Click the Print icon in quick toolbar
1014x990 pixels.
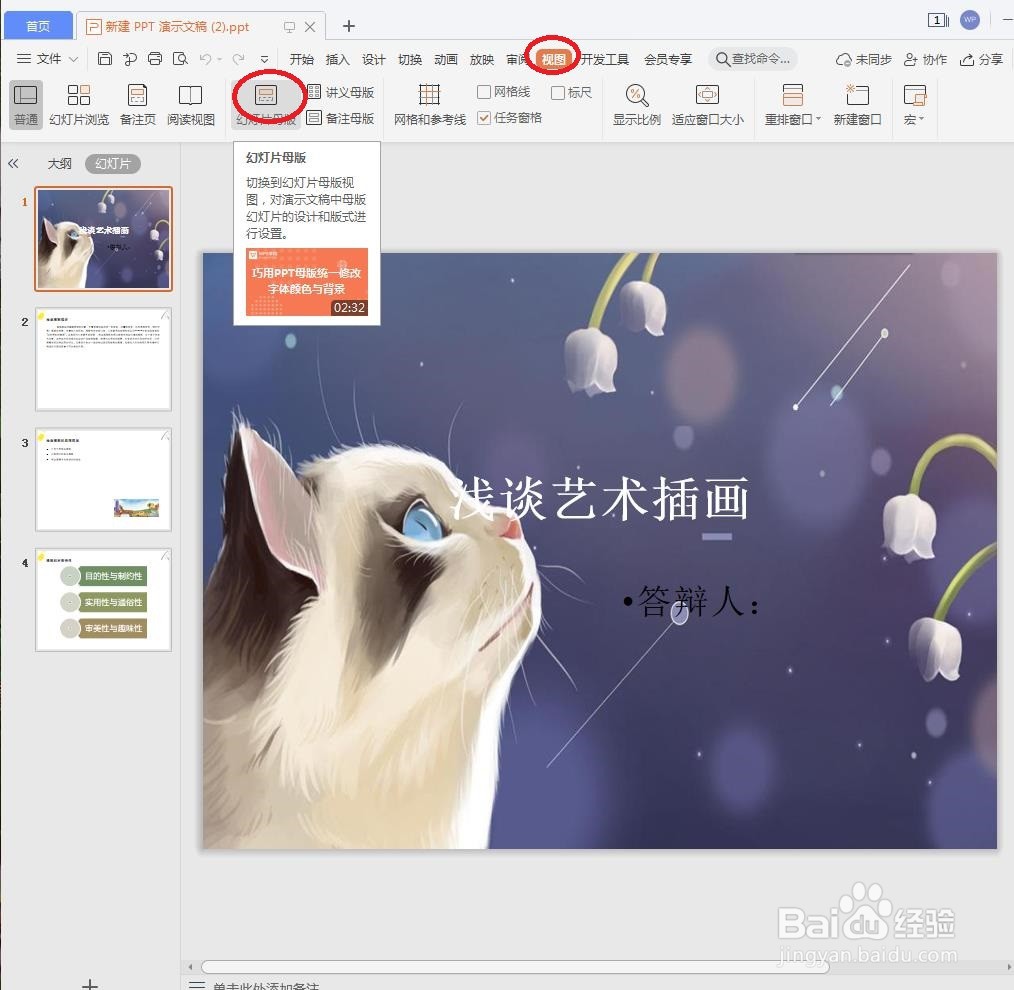[x=155, y=59]
